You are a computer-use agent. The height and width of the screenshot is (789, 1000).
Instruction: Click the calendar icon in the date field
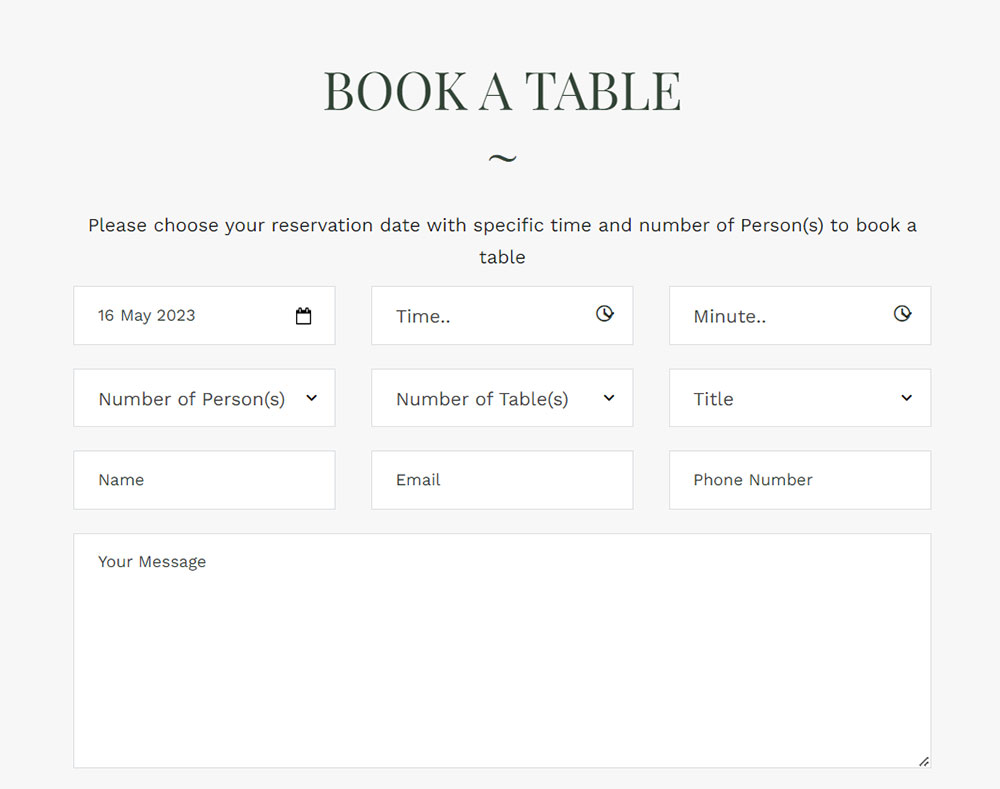(x=304, y=316)
